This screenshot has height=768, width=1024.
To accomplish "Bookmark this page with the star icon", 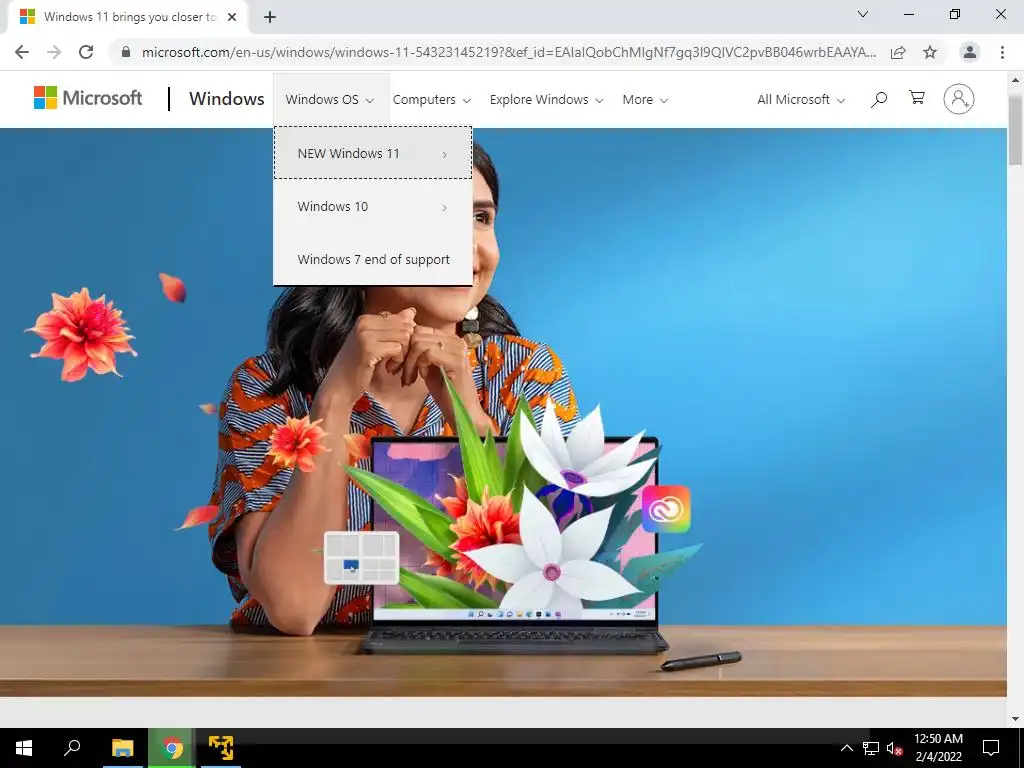I will (930, 52).
